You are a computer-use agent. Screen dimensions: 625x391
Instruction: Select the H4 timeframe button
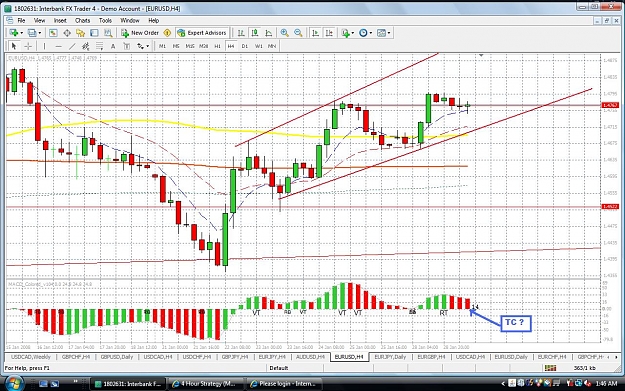tap(231, 46)
